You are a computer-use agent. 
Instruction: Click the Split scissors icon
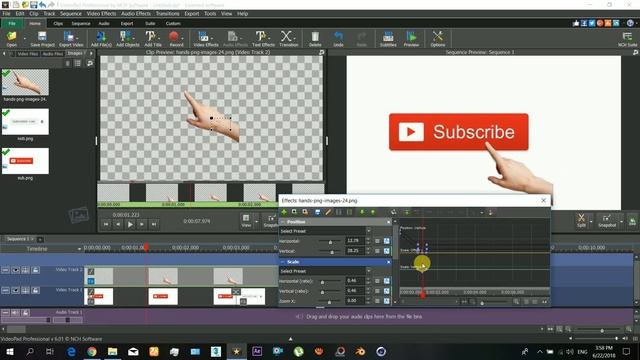pos(581,218)
